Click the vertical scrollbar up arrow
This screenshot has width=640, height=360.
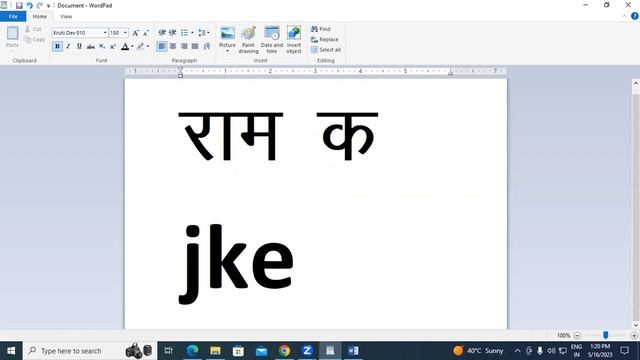[636, 83]
